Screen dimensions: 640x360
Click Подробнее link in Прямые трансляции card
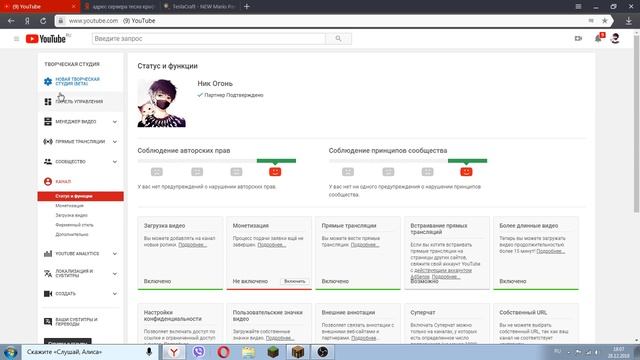(x=365, y=245)
